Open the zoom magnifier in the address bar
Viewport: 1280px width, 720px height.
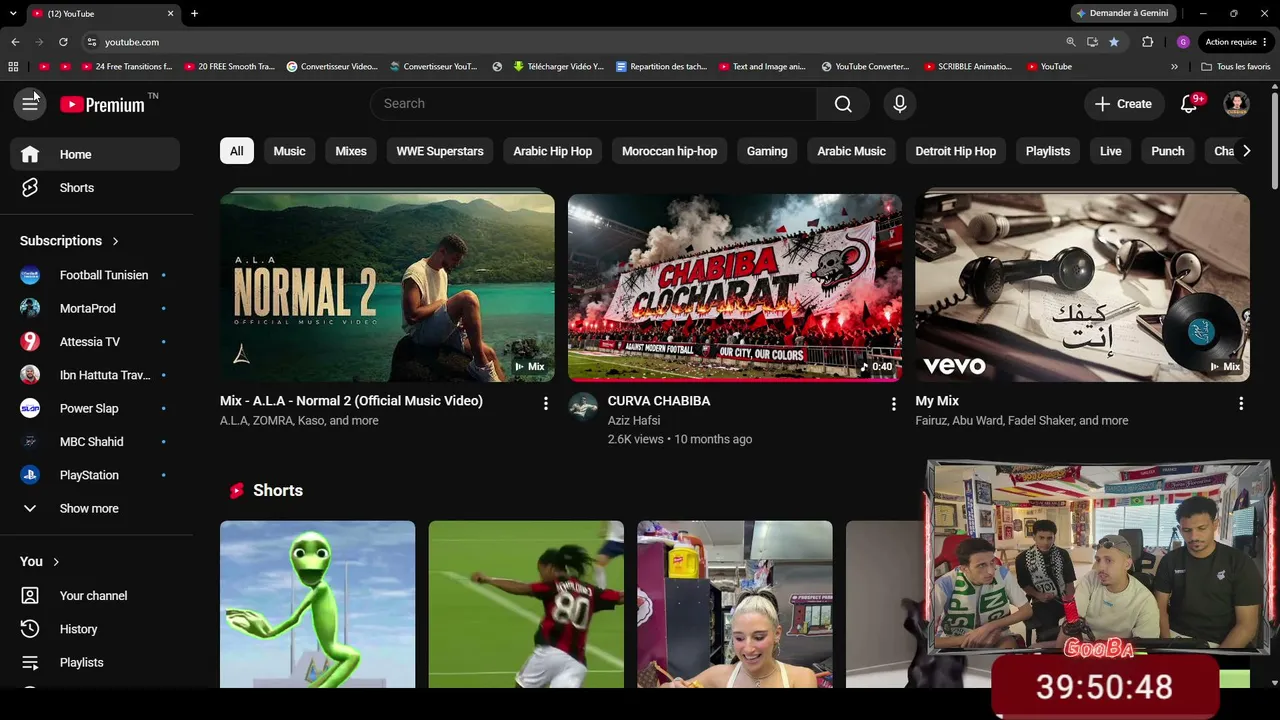click(1071, 42)
